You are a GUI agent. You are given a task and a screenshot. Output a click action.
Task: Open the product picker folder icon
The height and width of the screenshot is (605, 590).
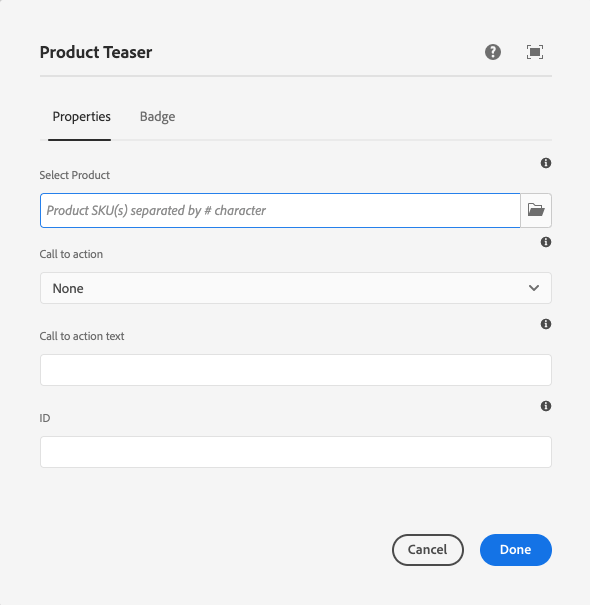click(536, 211)
